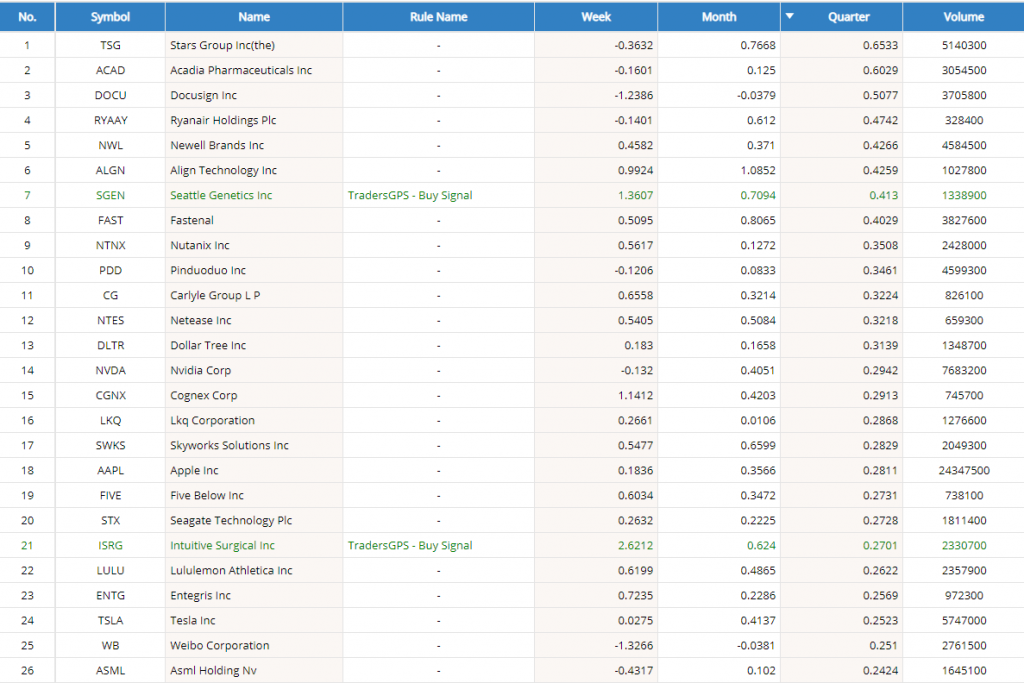The width and height of the screenshot is (1024, 683).
Task: Click Docusign week value -1.2386
Action: click(x=633, y=95)
